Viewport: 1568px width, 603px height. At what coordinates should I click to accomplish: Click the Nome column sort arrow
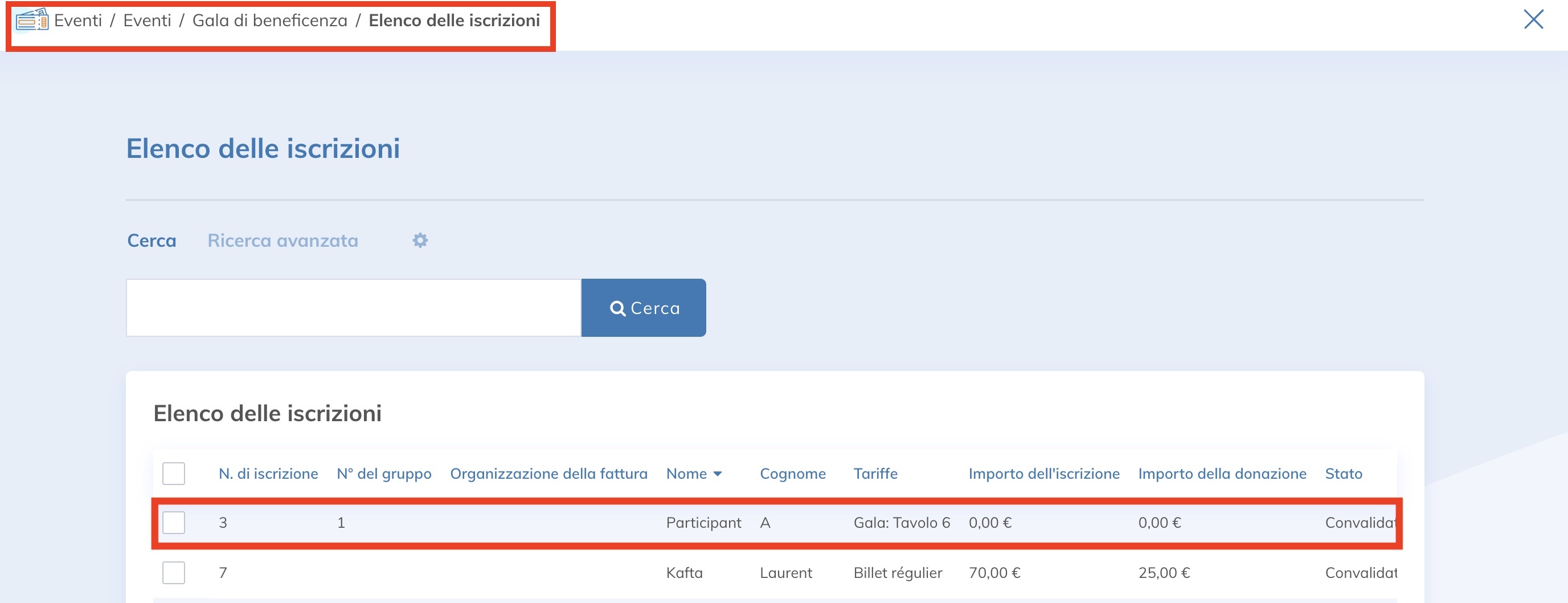(718, 474)
